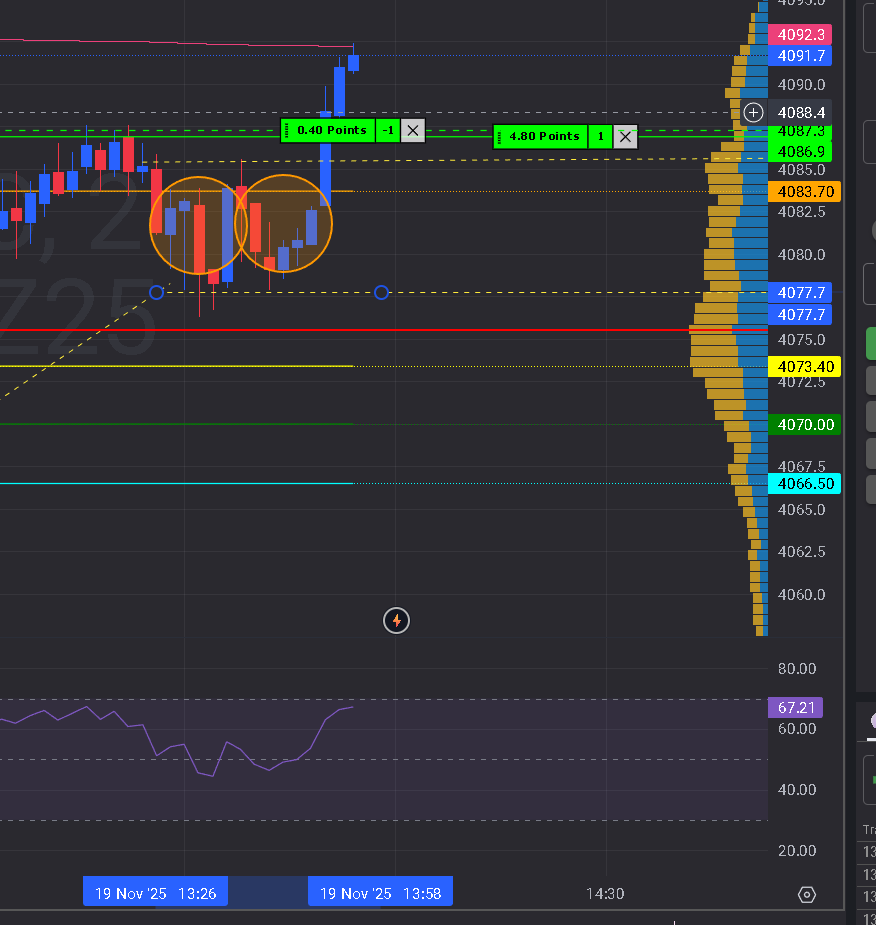Remove the 4.80 Points position with its X icon
The width and height of the screenshot is (876, 925).
pos(625,137)
